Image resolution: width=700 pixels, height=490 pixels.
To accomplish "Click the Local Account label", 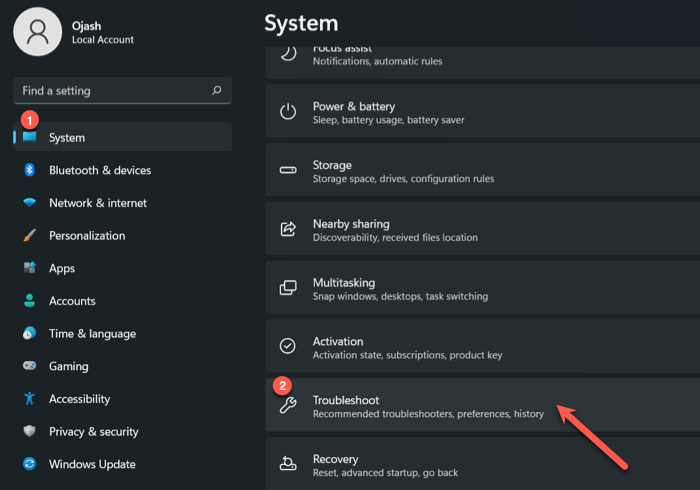I will click(103, 40).
